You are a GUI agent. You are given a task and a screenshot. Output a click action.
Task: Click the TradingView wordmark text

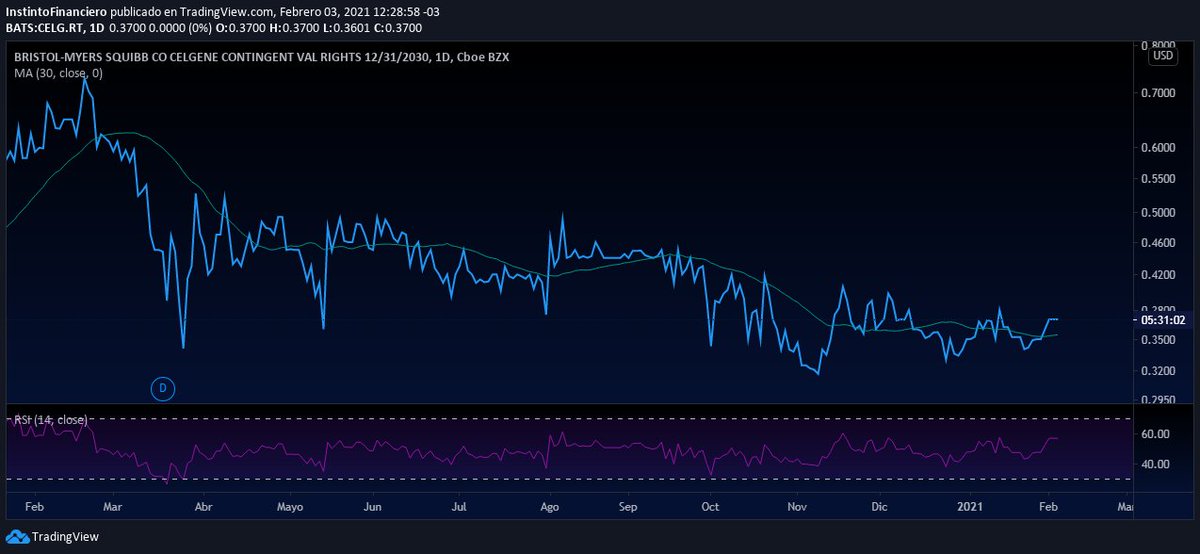coord(65,537)
